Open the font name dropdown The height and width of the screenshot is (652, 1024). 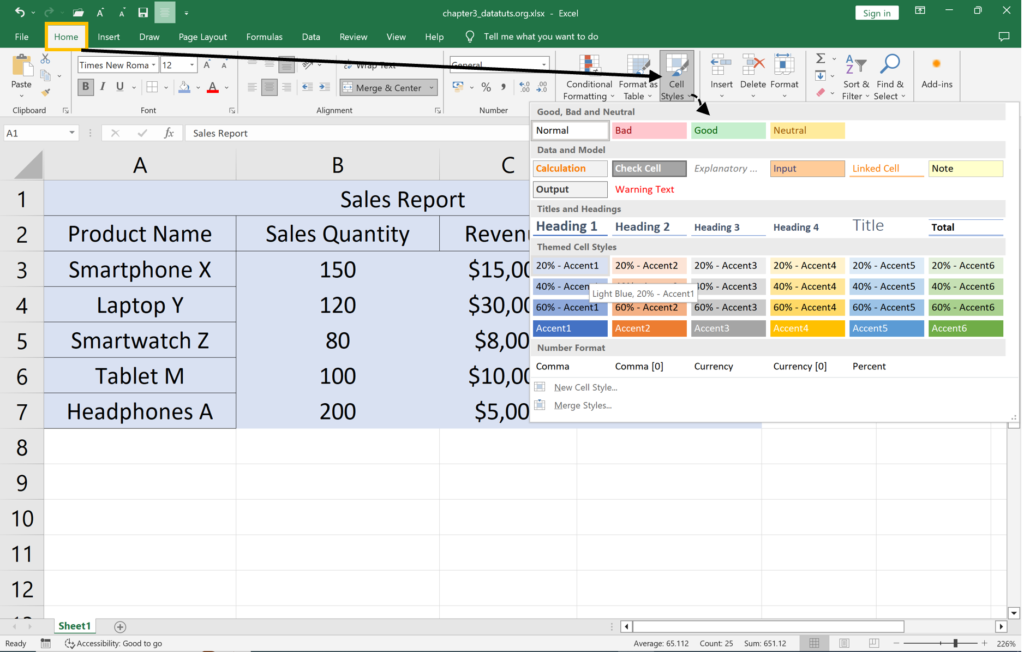click(x=153, y=65)
